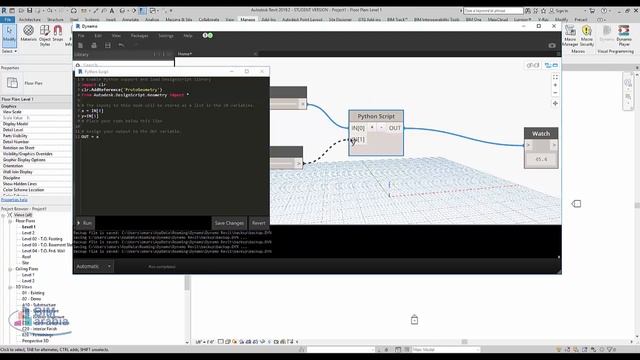
Task: Open the Site floor plan in Project Browser
Action: tap(26, 263)
